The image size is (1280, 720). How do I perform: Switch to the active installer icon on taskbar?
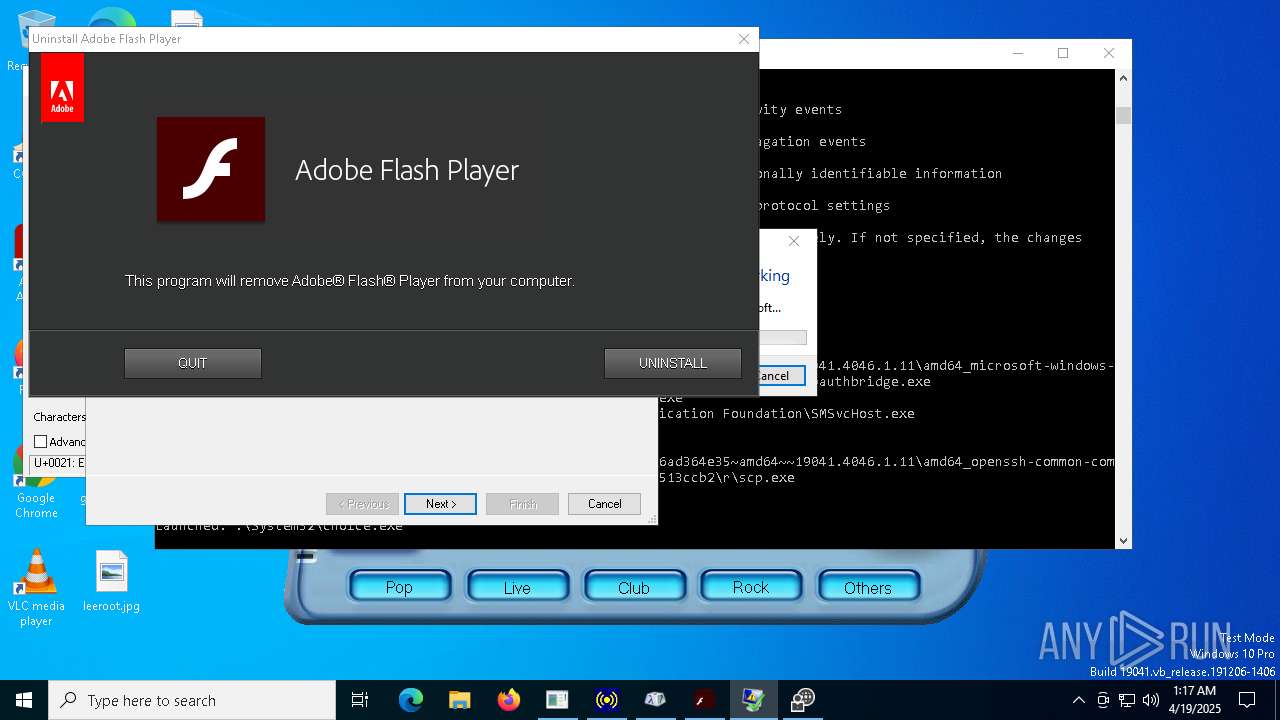tap(753, 700)
